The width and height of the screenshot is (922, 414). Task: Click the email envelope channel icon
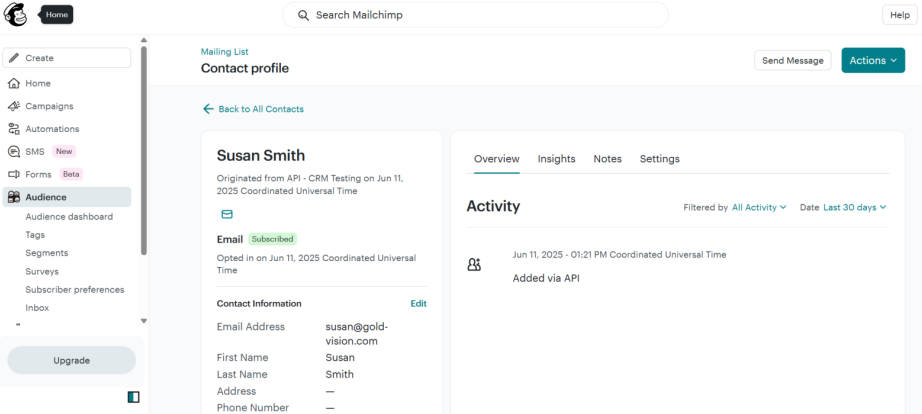227,214
